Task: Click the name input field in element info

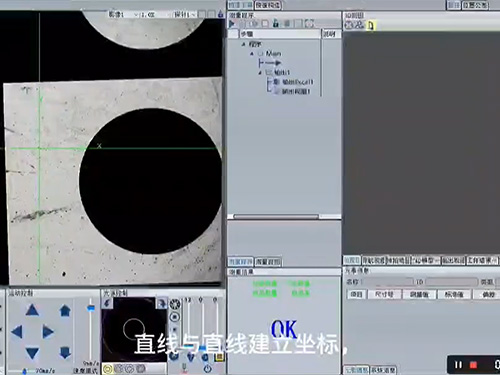Action: (x=388, y=282)
